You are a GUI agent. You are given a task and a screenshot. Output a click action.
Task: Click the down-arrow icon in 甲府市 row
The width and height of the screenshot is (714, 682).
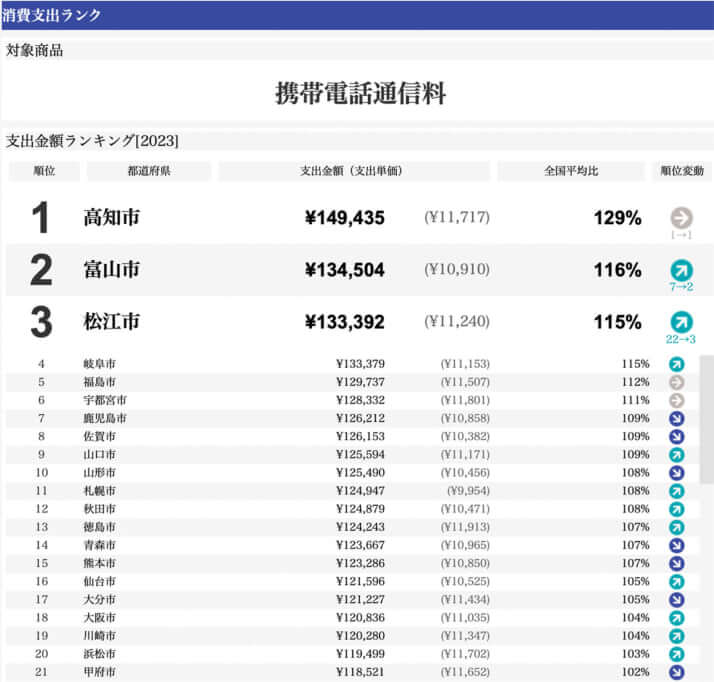click(x=676, y=672)
